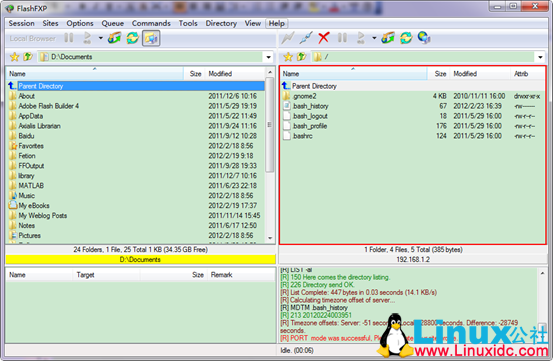
Task: Sort remote files by Attrib column
Action: (x=527, y=74)
